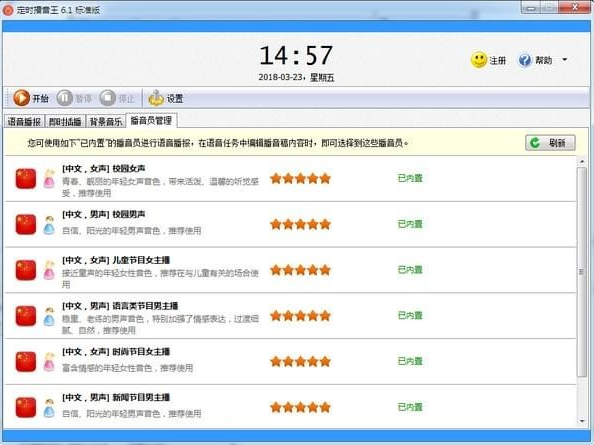Open Settings (设置) from the toolbar
Viewport: 594px width, 445px height.
coord(166,98)
